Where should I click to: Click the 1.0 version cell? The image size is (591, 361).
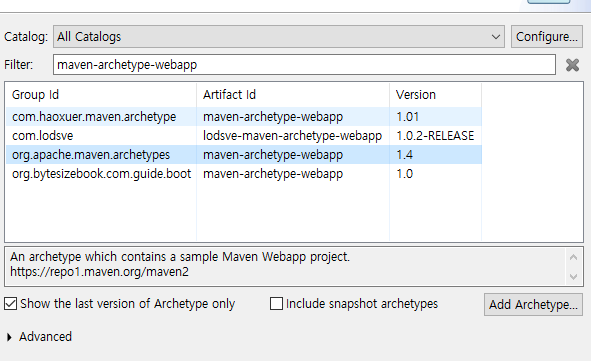coord(404,174)
